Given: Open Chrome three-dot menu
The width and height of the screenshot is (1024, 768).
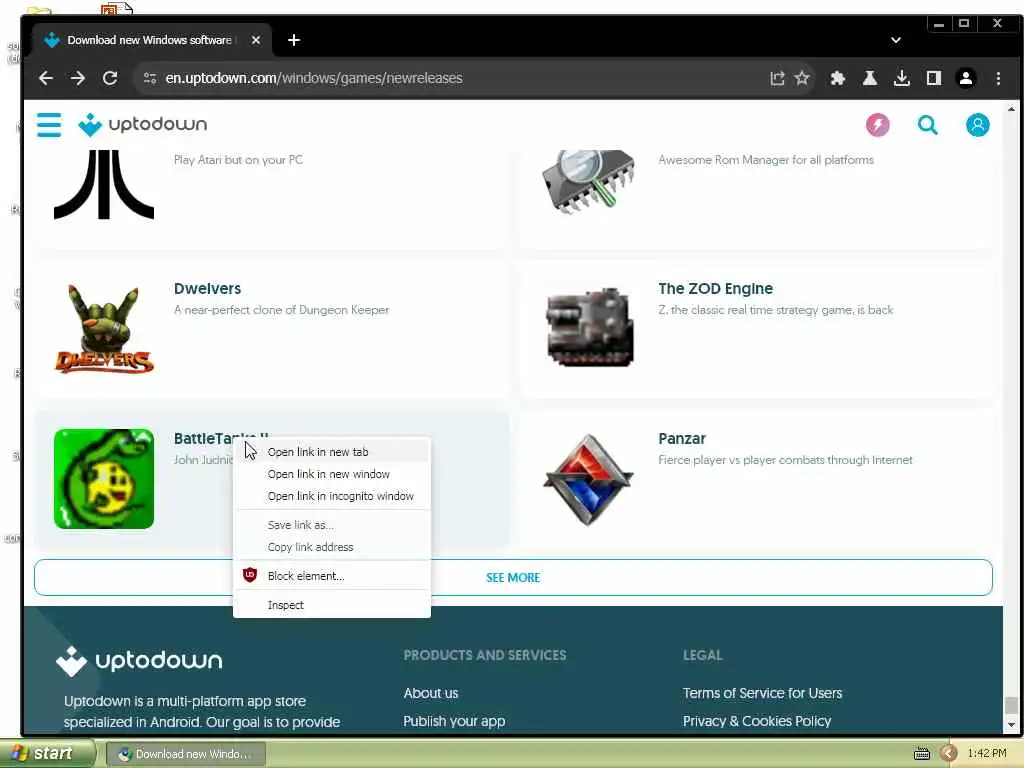Looking at the screenshot, I should click(x=998, y=78).
